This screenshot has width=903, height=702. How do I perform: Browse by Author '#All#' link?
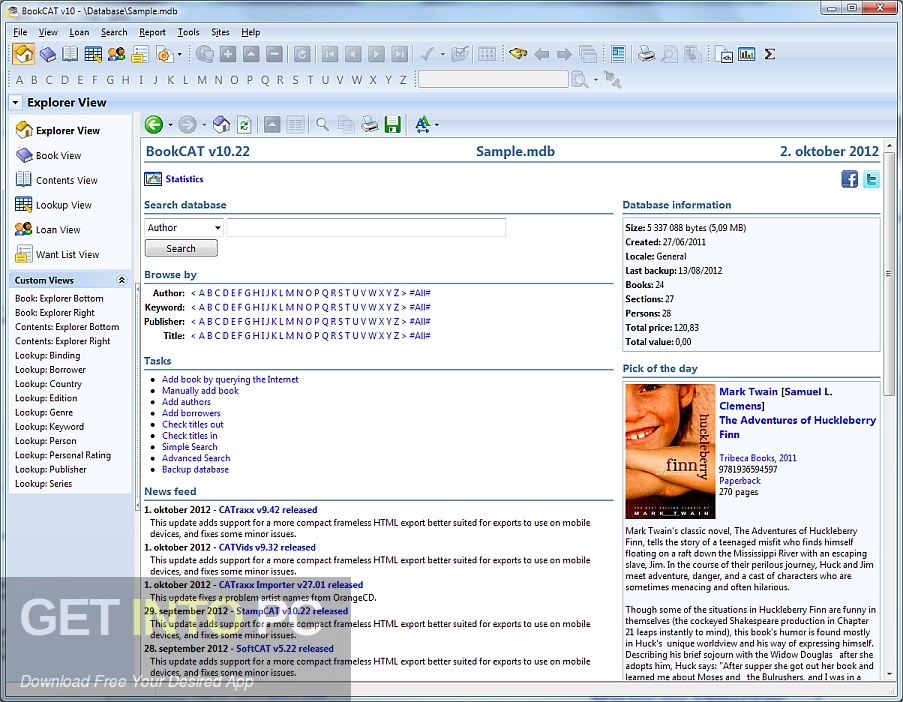click(x=420, y=293)
